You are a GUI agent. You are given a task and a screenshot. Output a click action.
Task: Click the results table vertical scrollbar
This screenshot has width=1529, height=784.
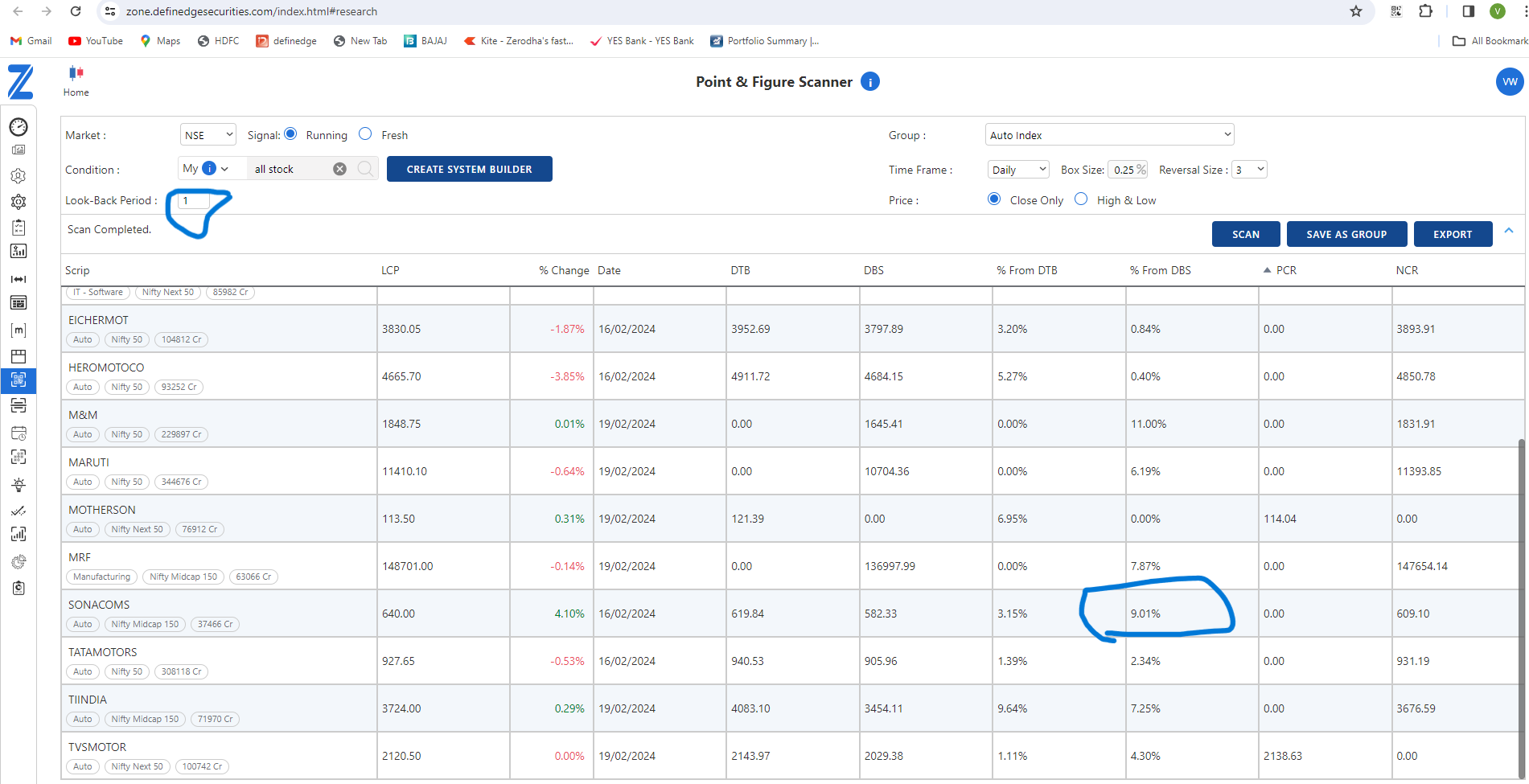(1520, 607)
